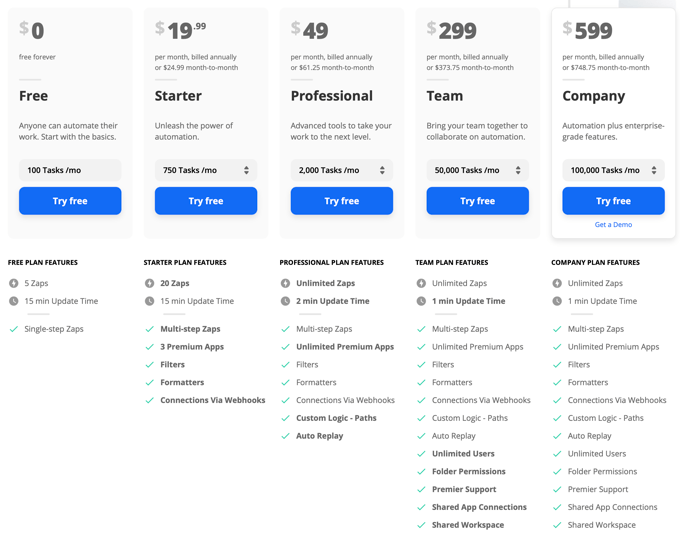Click the checkmark beside Starter '3 Premium Apps'
The width and height of the screenshot is (680, 537).
pyautogui.click(x=150, y=347)
